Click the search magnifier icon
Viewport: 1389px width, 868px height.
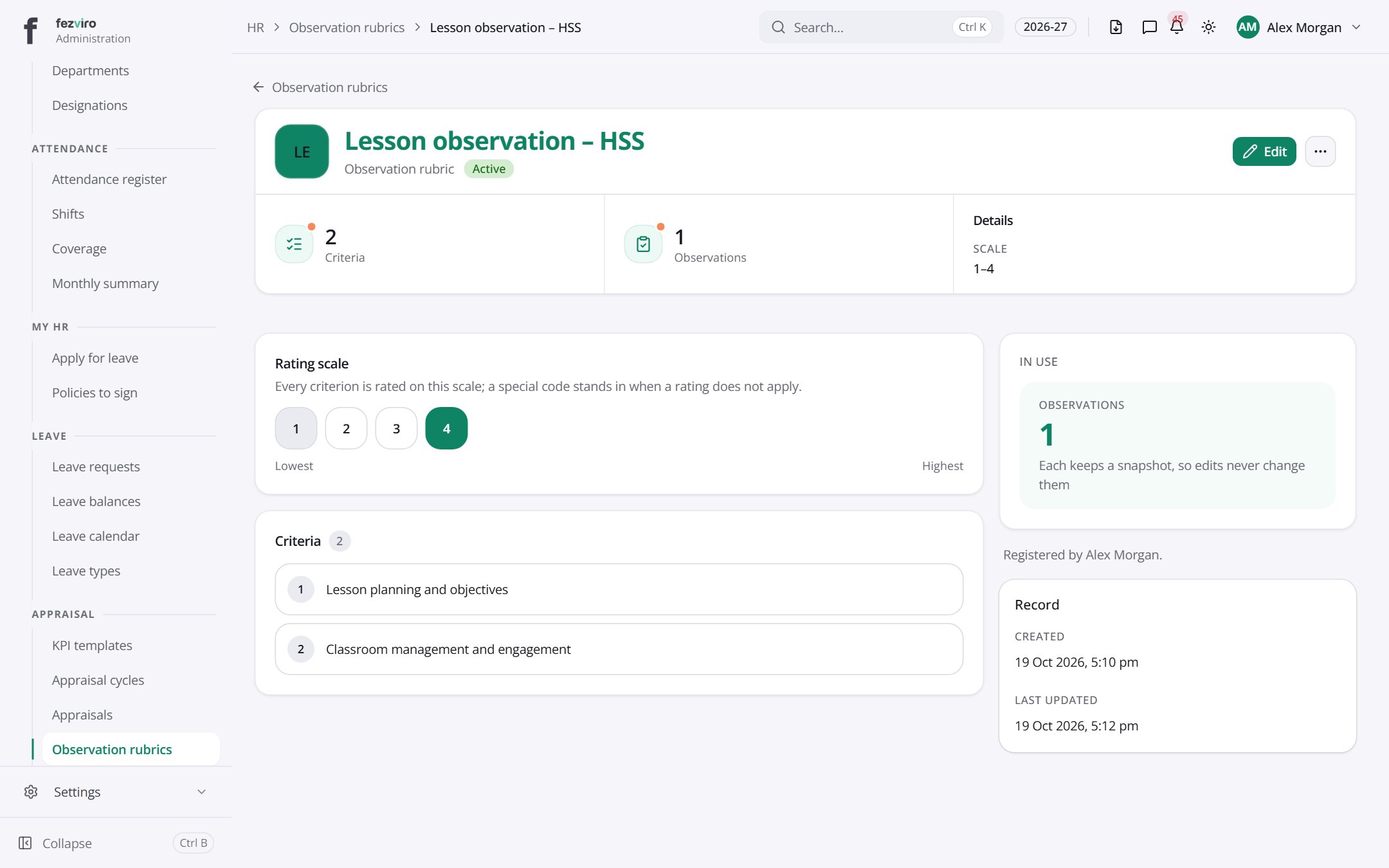[778, 27]
